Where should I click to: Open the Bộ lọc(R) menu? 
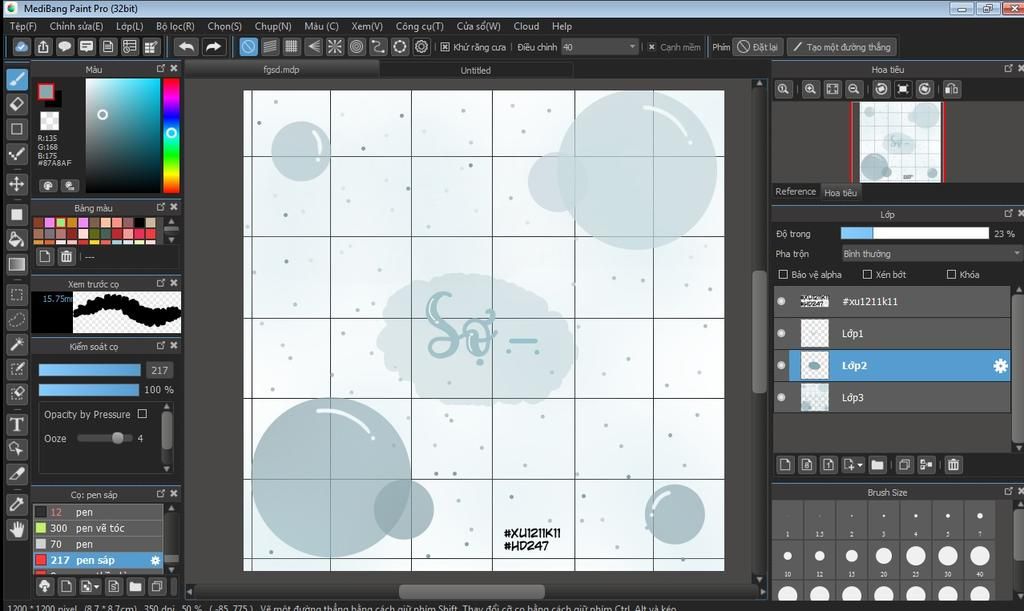pos(175,26)
